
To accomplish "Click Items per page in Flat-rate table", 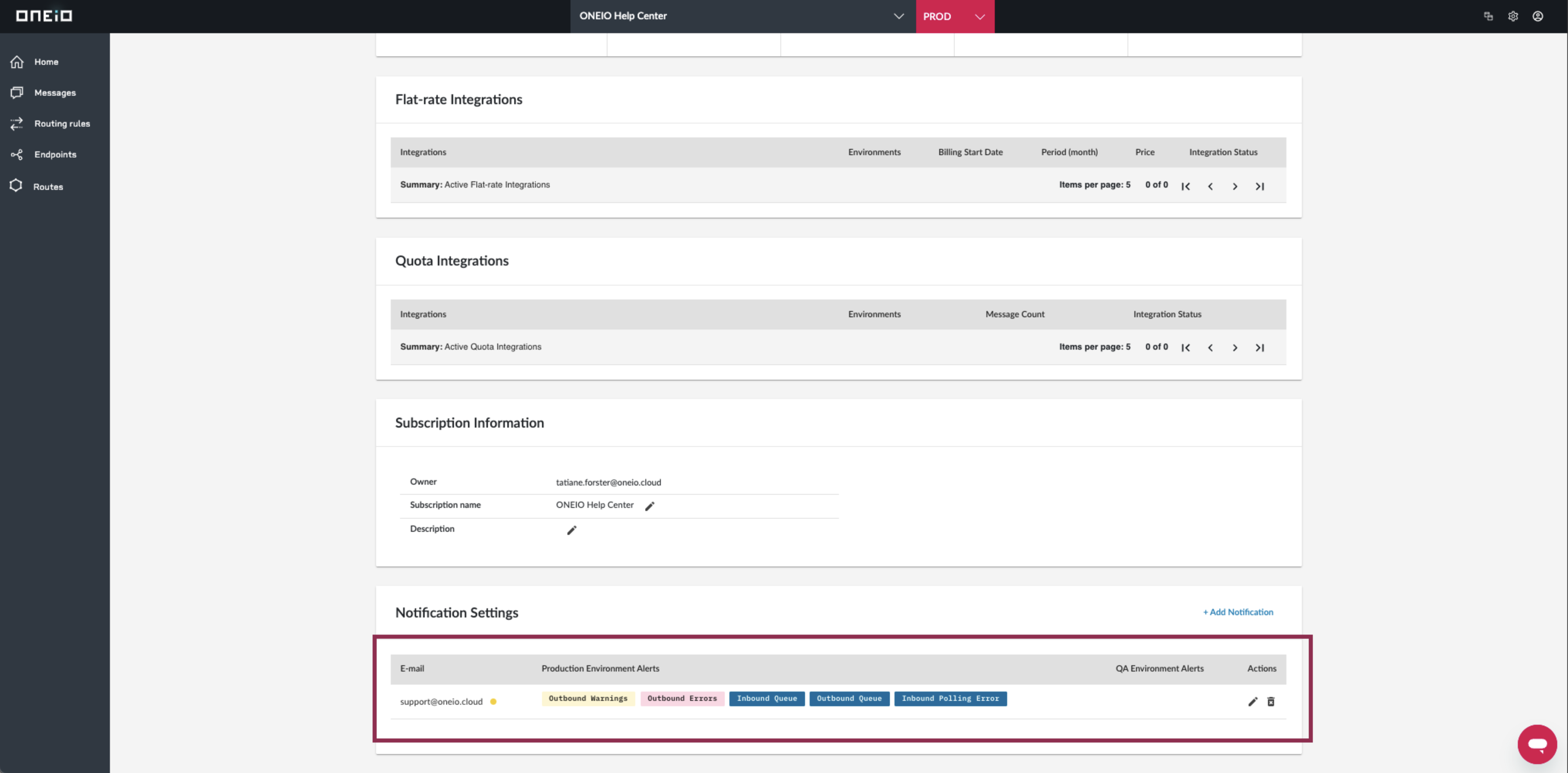I will point(1094,184).
